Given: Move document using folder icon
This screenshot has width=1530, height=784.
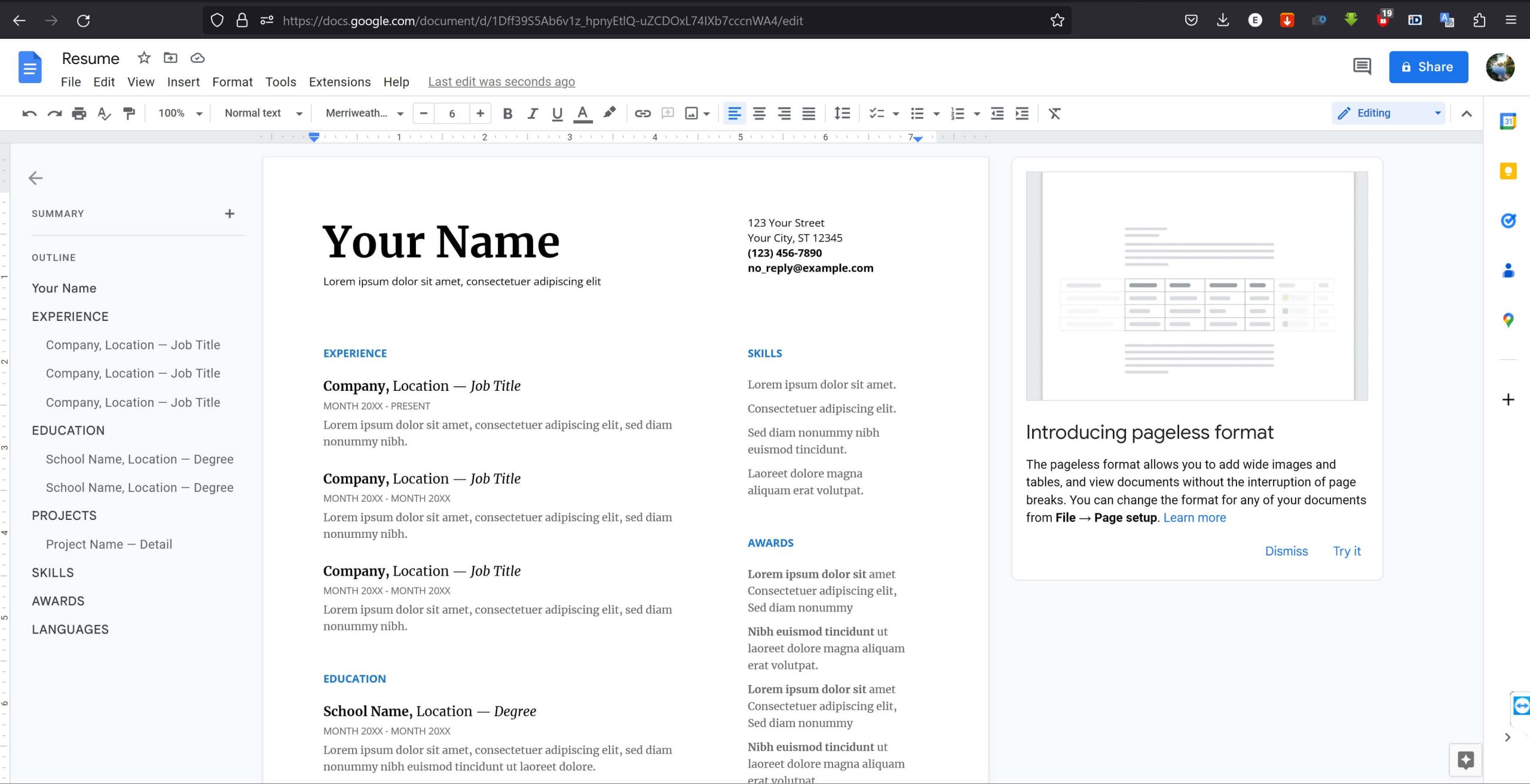Looking at the screenshot, I should [x=171, y=58].
